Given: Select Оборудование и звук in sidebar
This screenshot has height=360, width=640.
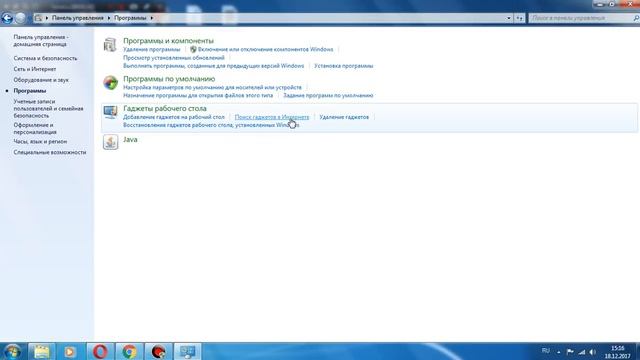Looking at the screenshot, I should 41,80.
